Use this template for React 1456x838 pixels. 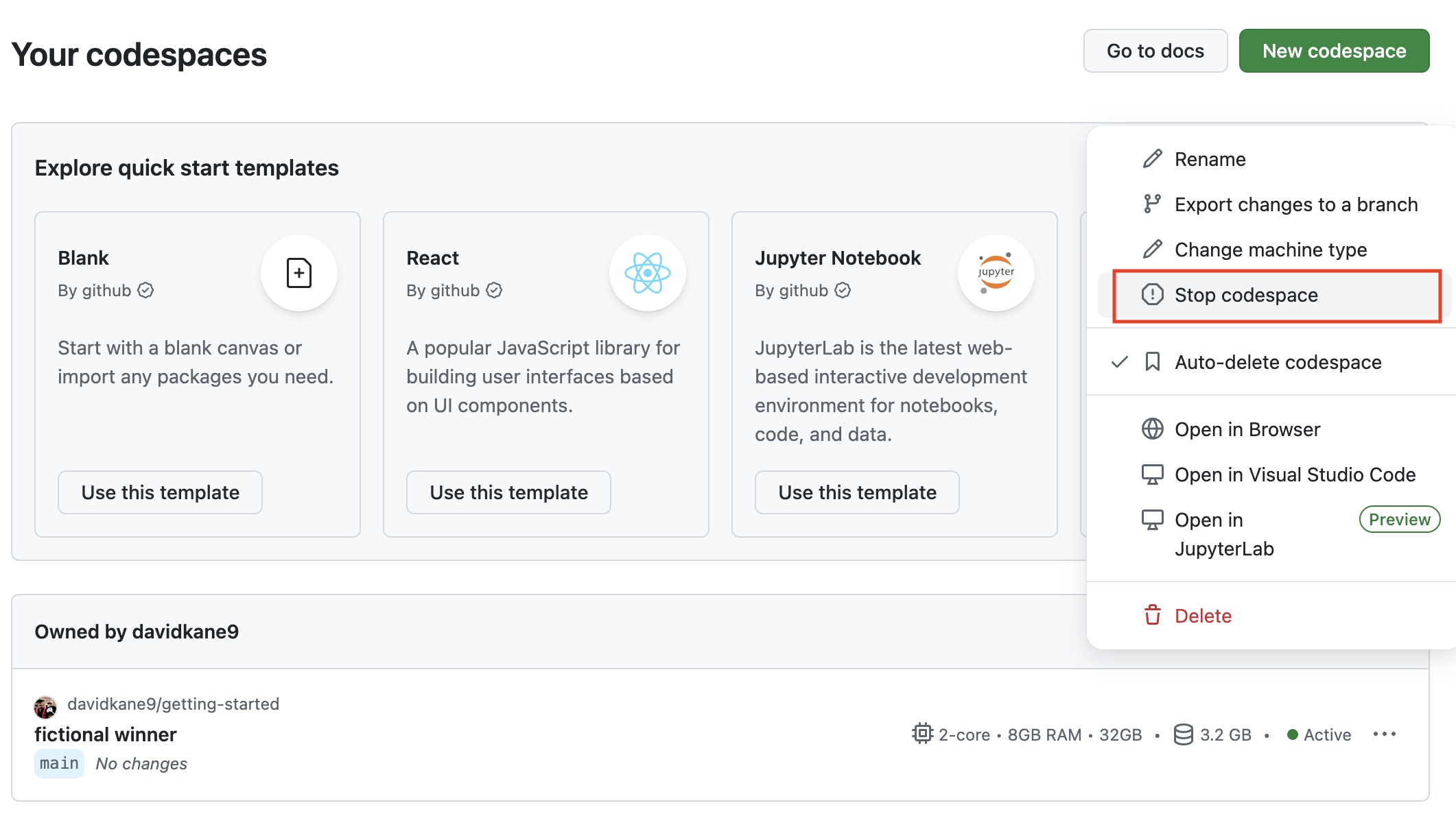(508, 492)
